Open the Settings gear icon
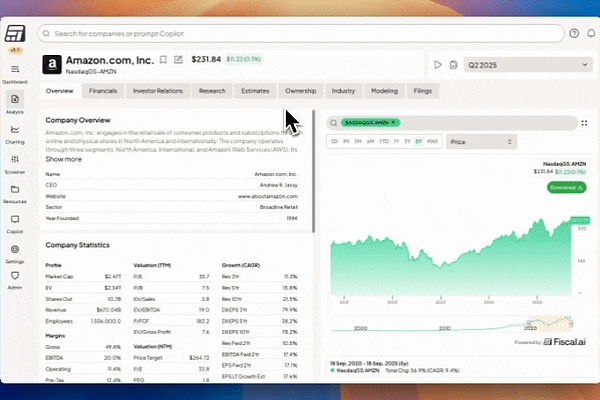The height and width of the screenshot is (400, 600). 15,249
